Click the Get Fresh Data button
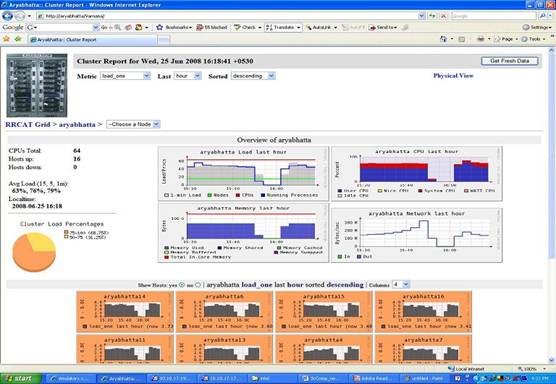This screenshot has height=384, width=556. coord(510,61)
